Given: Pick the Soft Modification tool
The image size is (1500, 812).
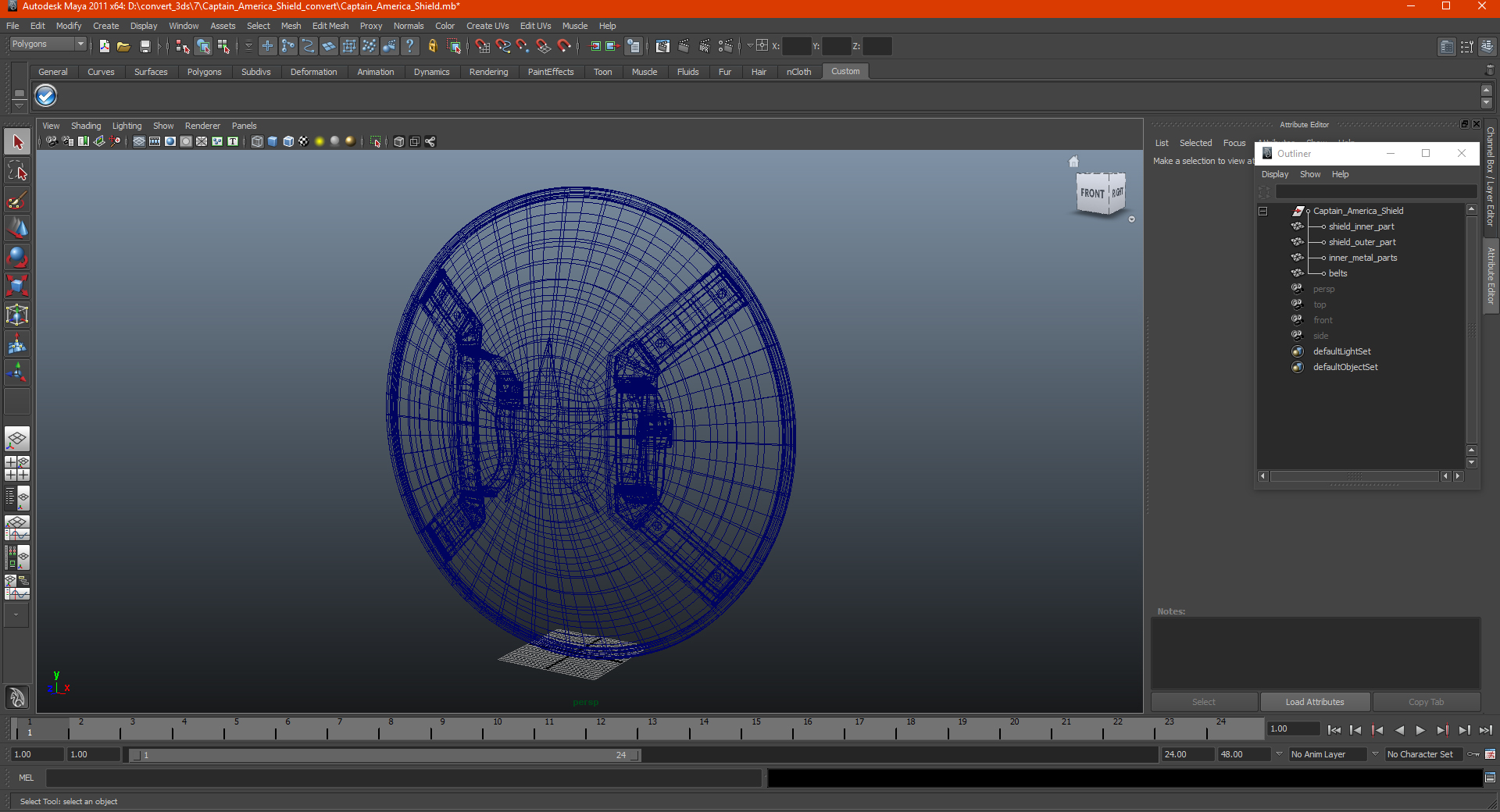Looking at the screenshot, I should coord(17,344).
